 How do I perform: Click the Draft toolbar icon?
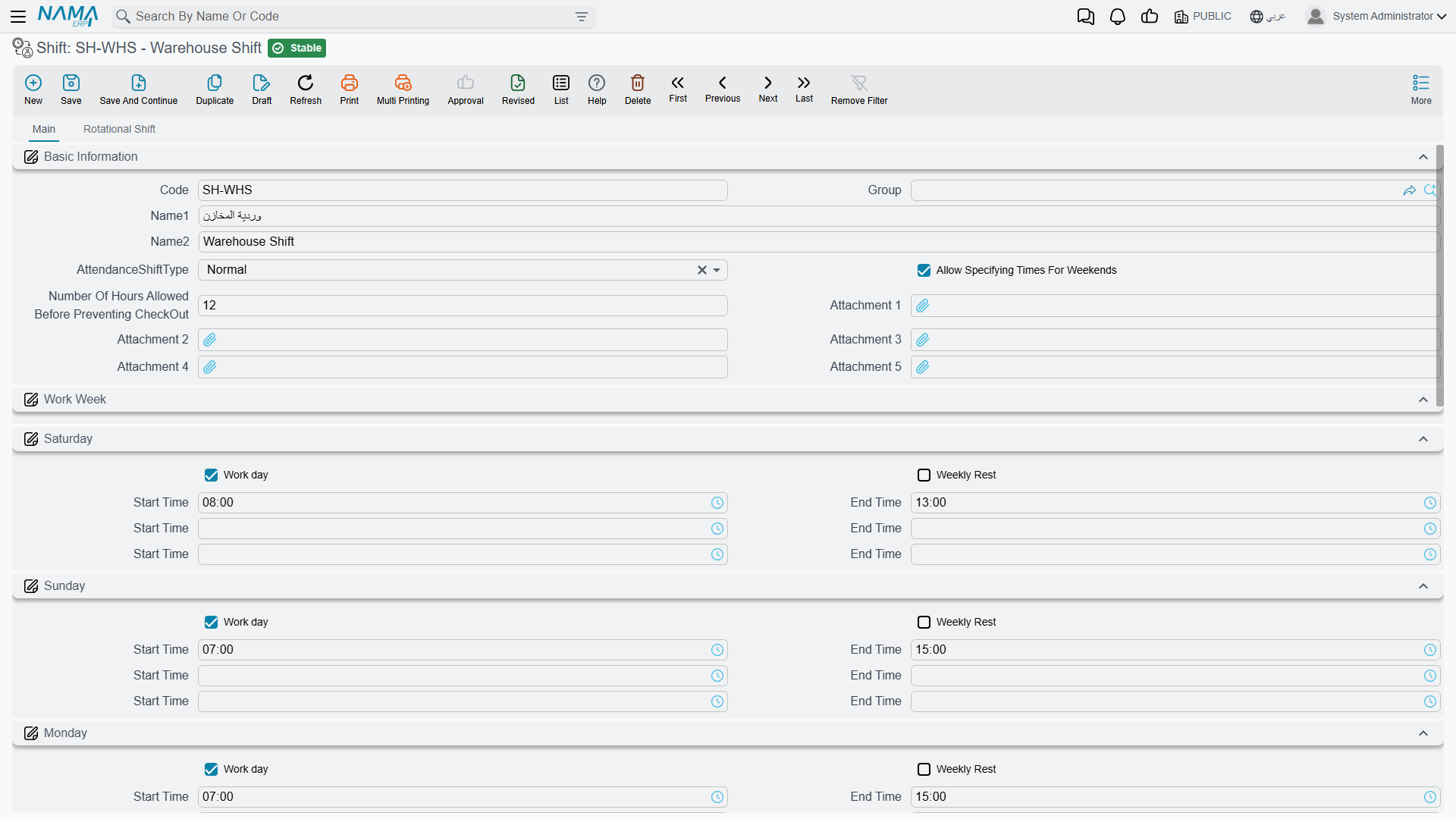pyautogui.click(x=262, y=83)
